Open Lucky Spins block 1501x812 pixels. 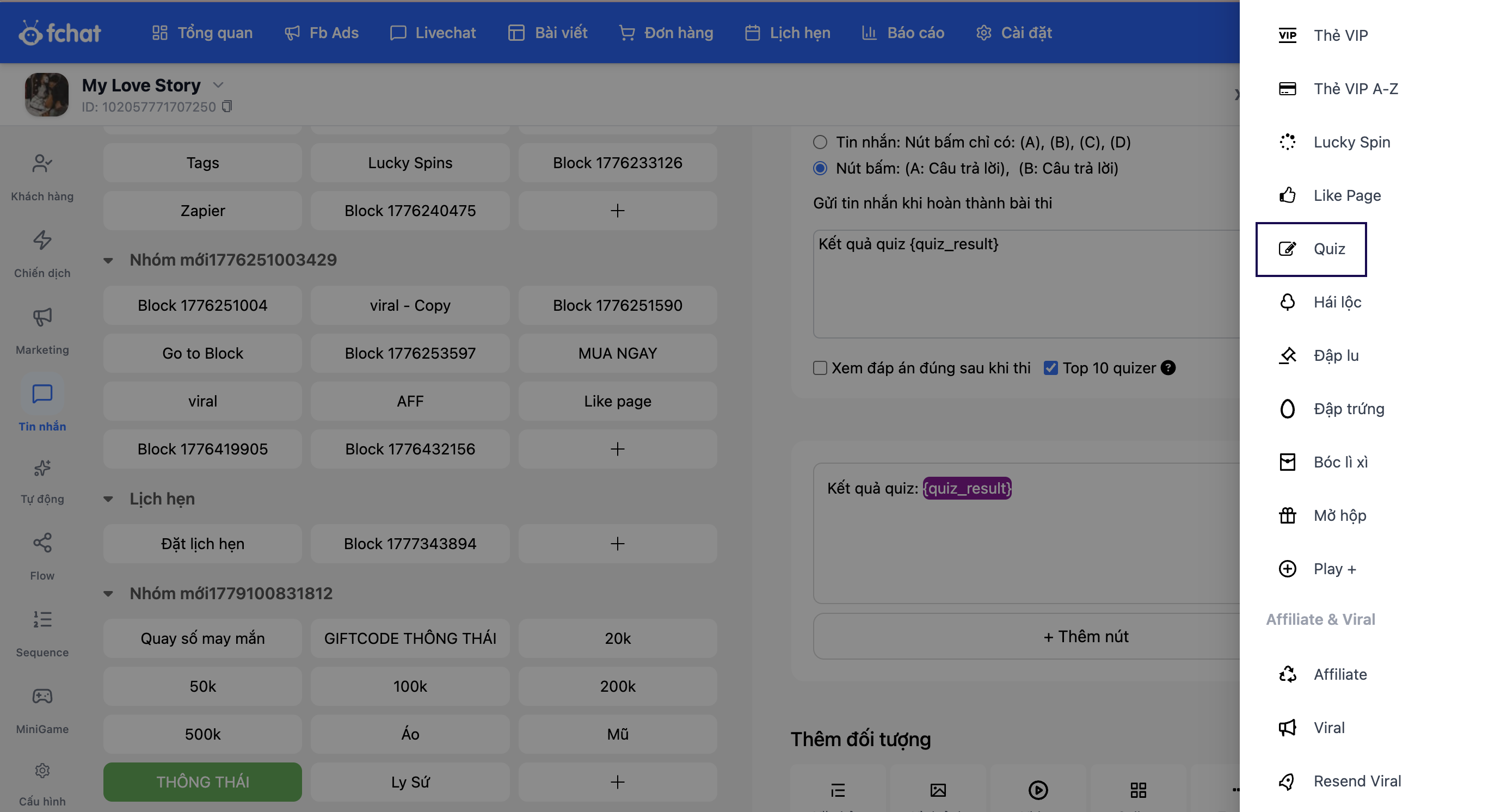410,163
